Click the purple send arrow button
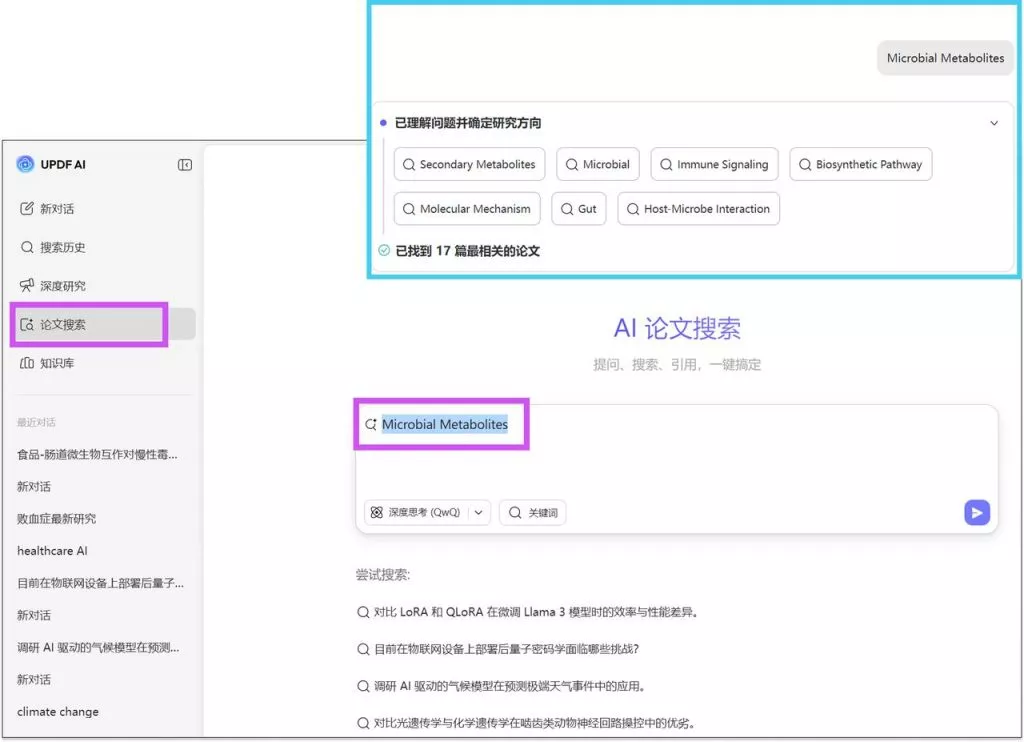 977,512
